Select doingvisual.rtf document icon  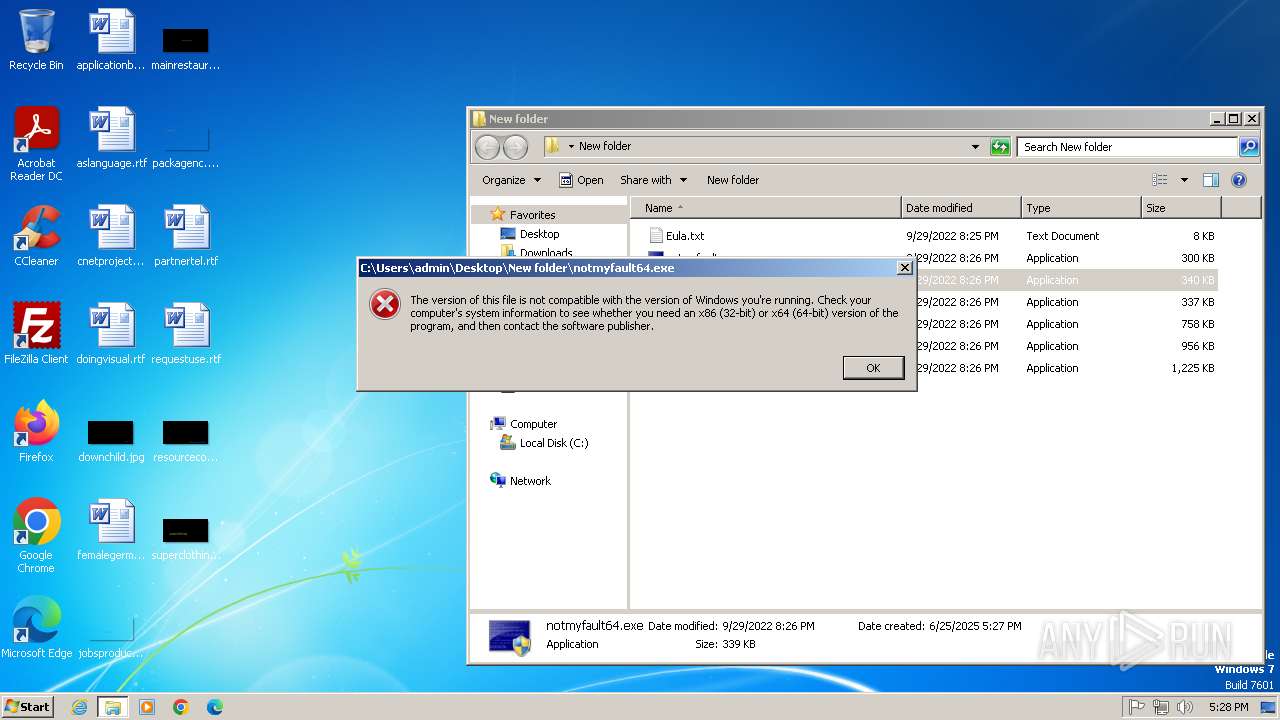[111, 334]
